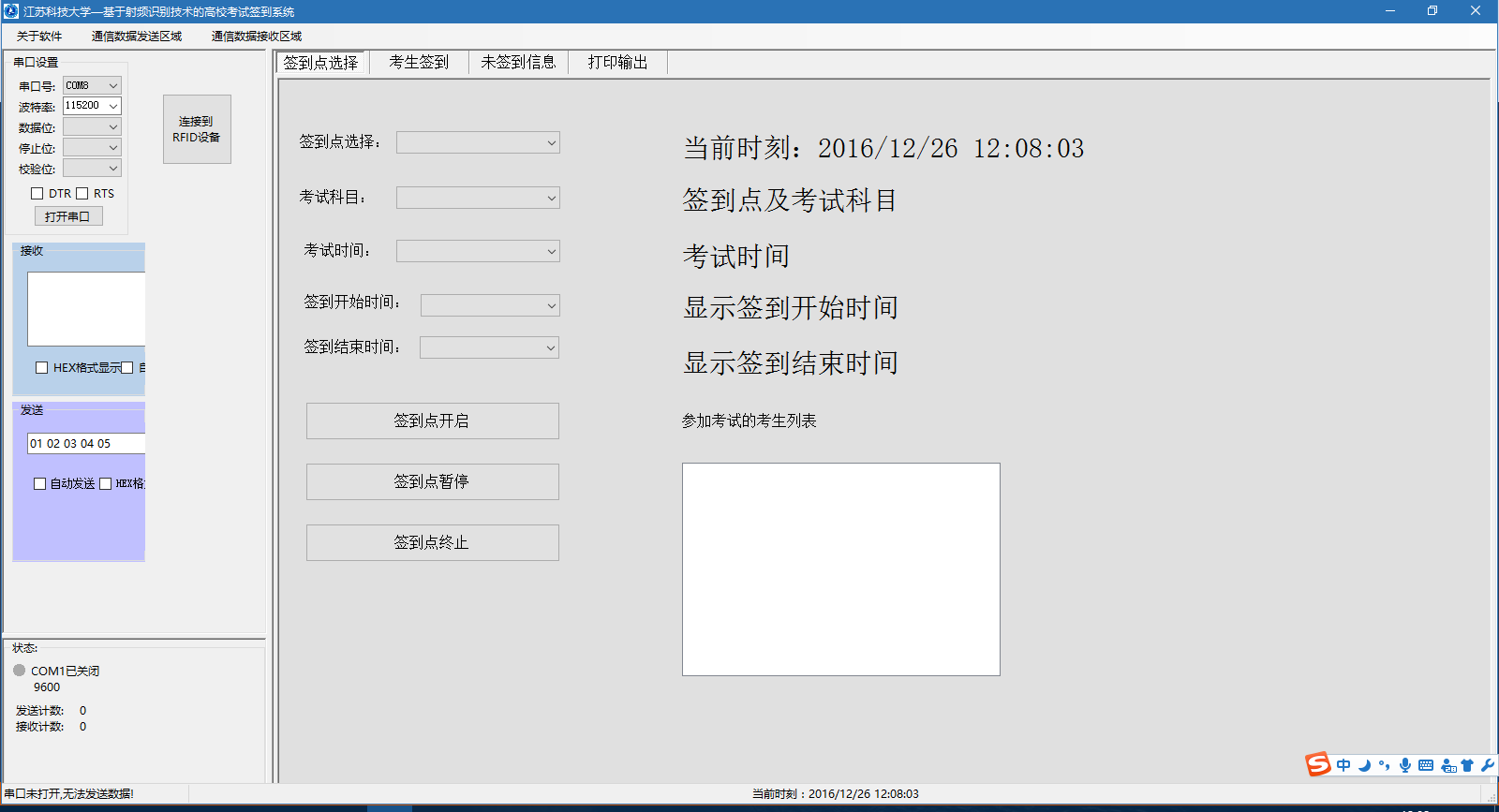1499x812 pixels.
Task: Open the 波特率 dropdown showing 115200
Action: click(x=92, y=106)
